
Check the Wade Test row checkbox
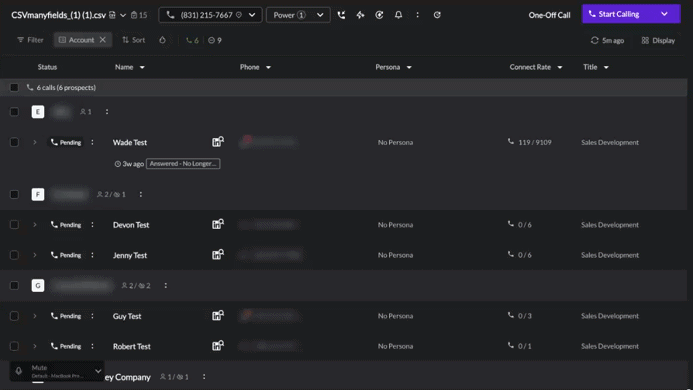point(14,142)
